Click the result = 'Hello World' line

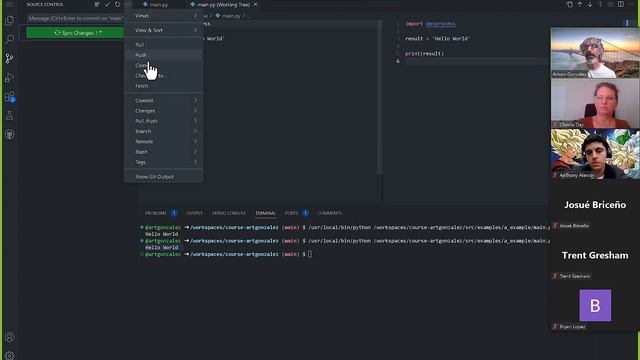pos(438,38)
